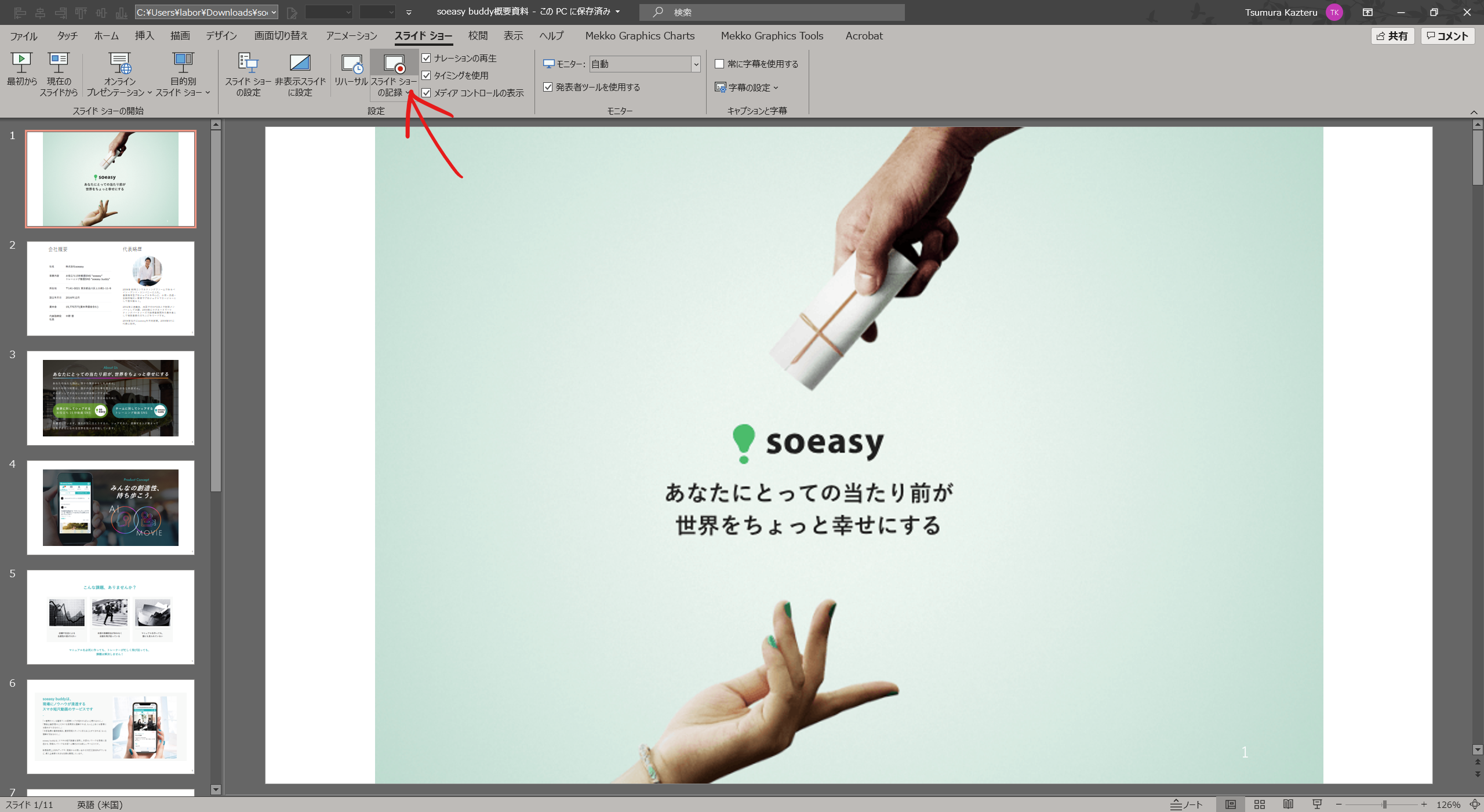Viewport: 1484px width, 812px height.
Task: Switch to the デザイン (Design) tab
Action: [221, 36]
